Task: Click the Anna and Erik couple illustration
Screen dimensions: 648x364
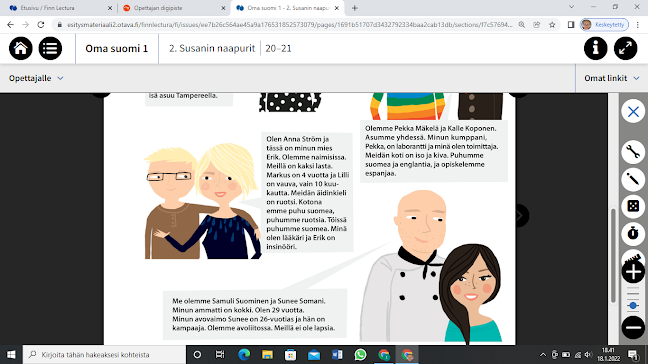Action: coord(203,201)
